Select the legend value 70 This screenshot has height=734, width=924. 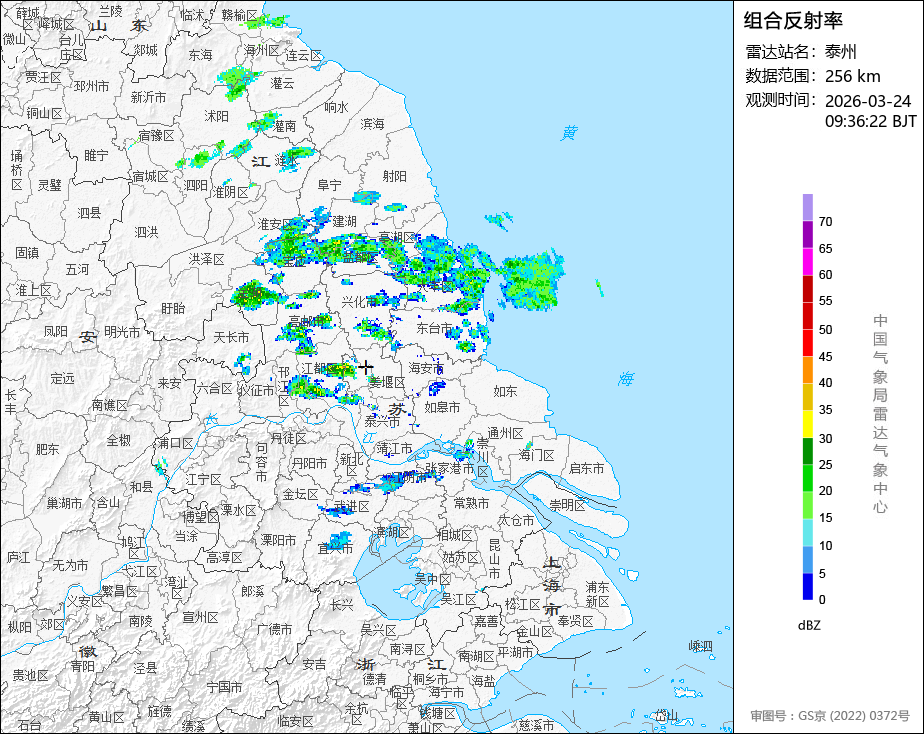coord(825,221)
